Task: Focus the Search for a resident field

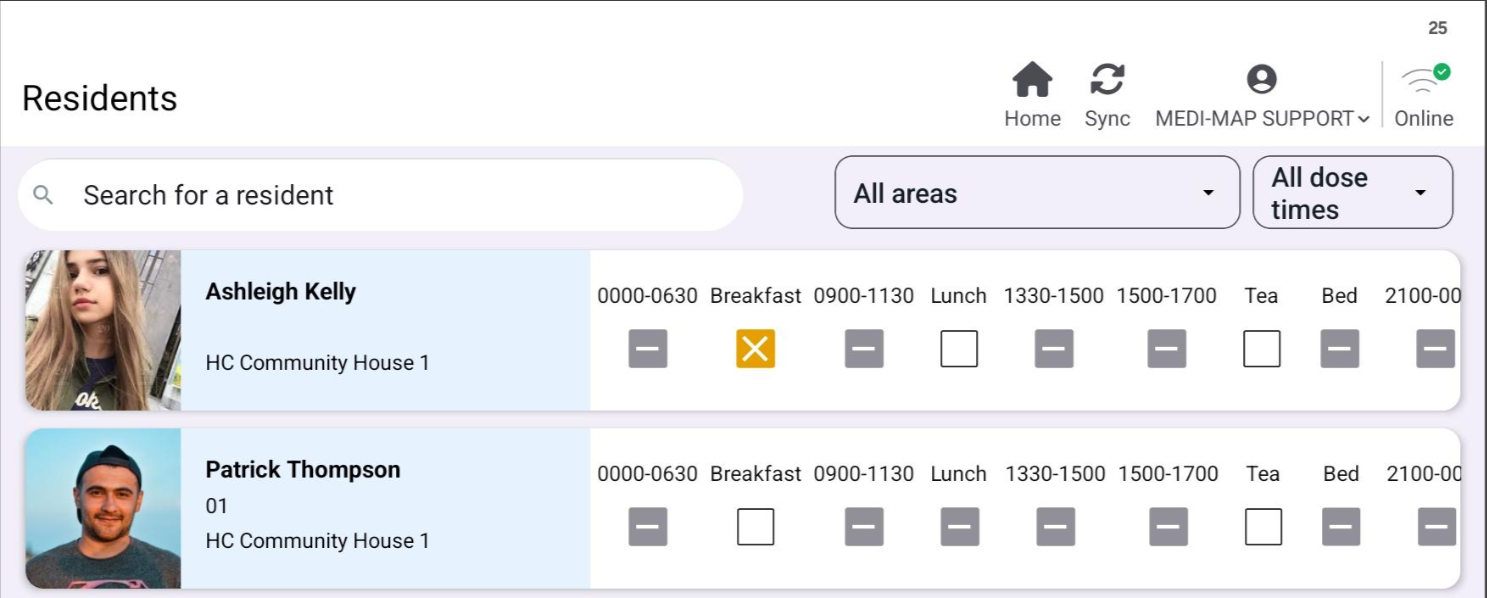Action: click(380, 195)
